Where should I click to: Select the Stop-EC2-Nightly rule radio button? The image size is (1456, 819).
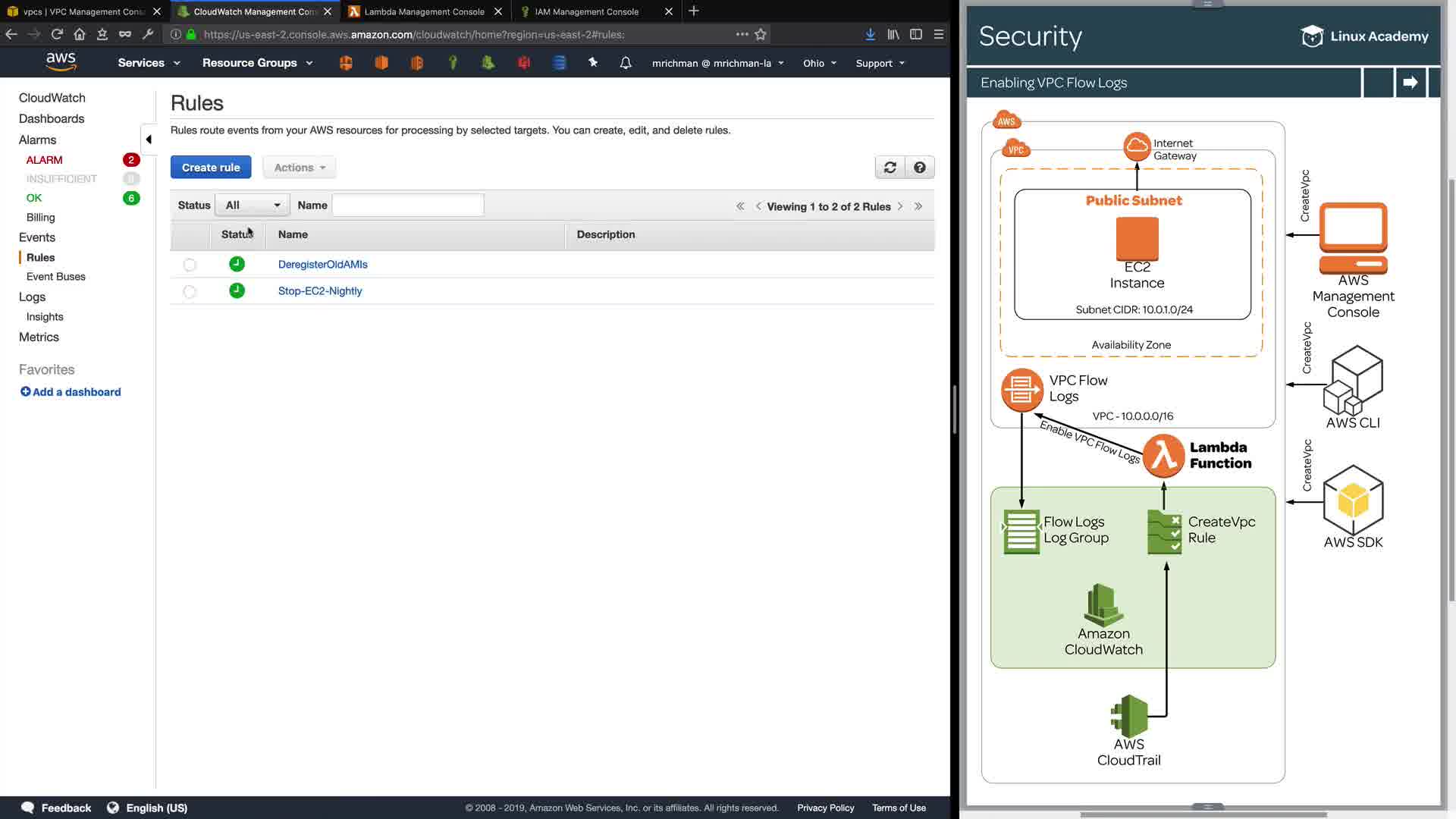tap(190, 291)
